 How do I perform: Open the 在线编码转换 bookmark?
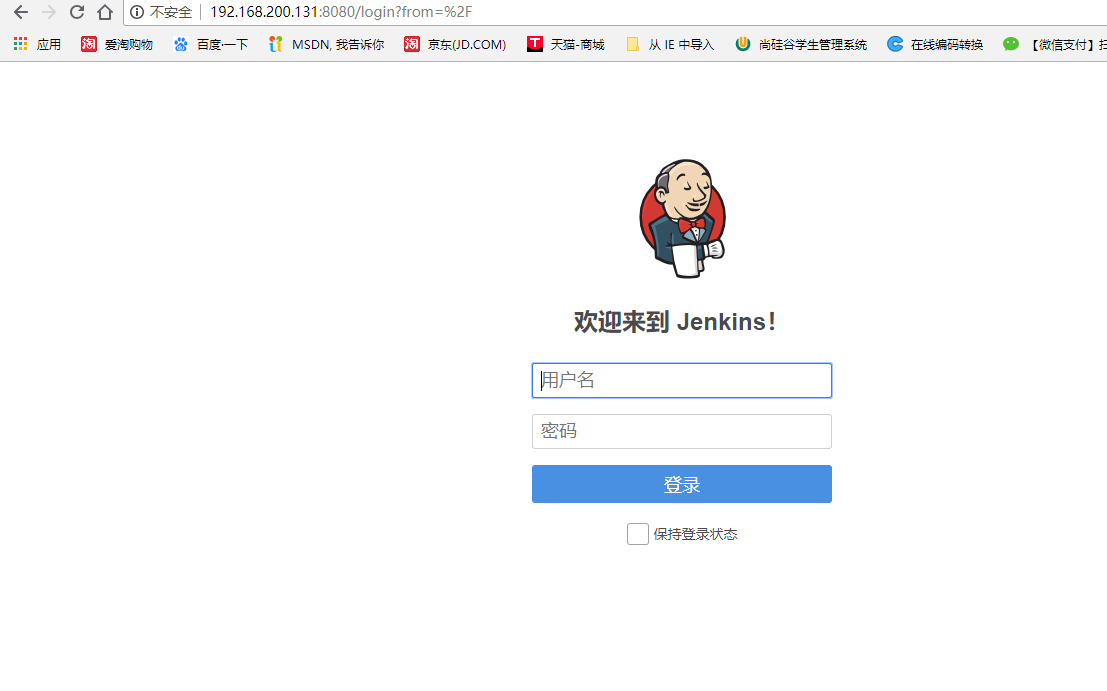click(x=935, y=44)
